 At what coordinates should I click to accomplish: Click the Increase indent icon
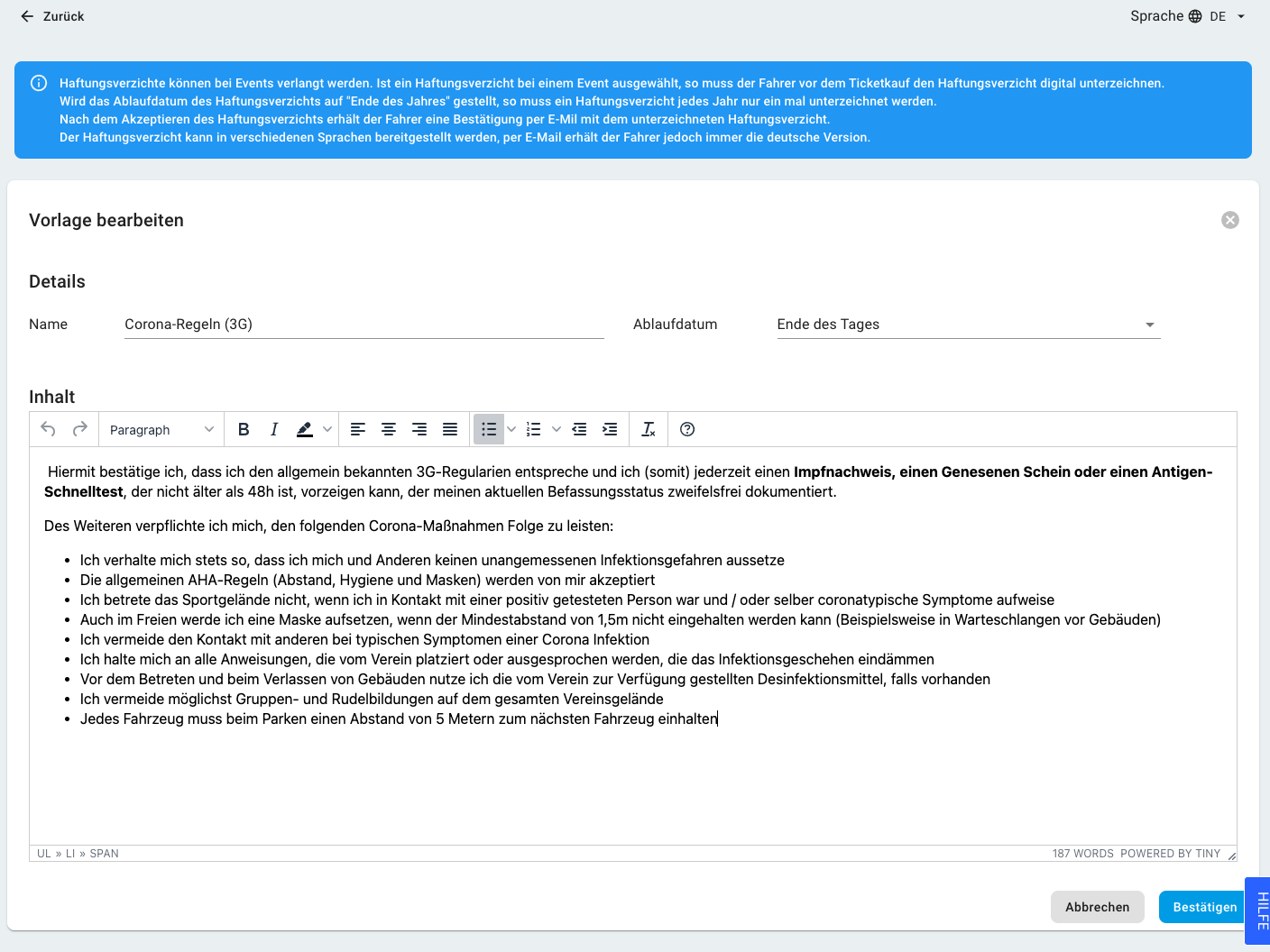pos(610,429)
